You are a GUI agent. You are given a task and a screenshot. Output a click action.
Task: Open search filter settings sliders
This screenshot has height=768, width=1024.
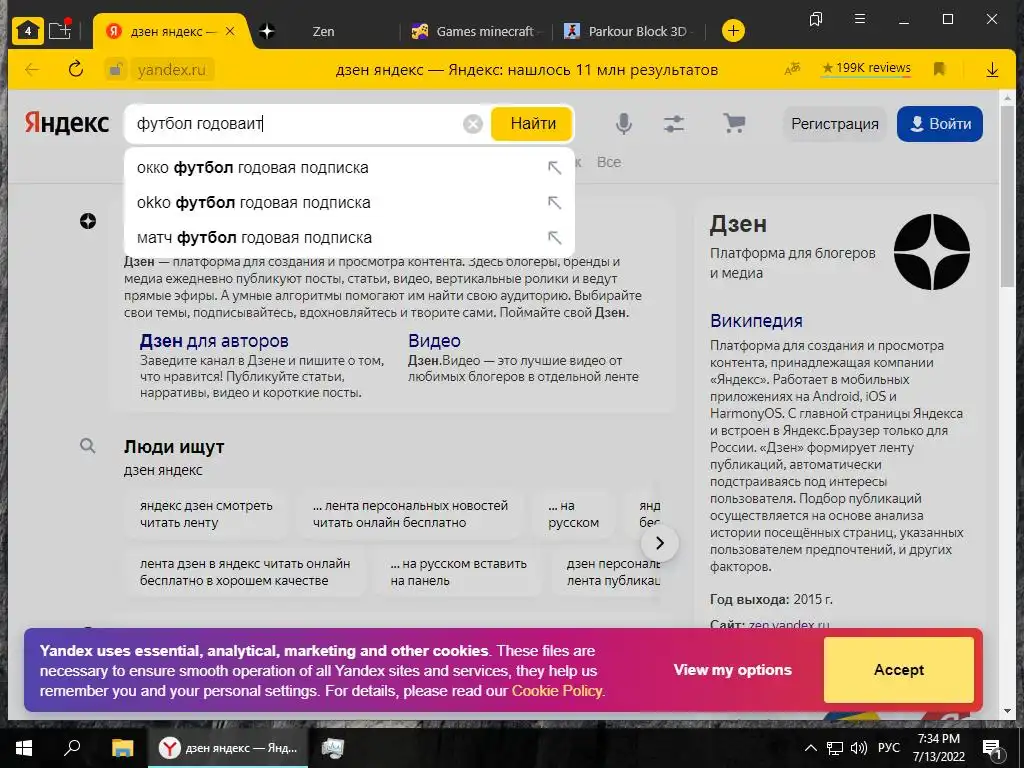point(674,123)
